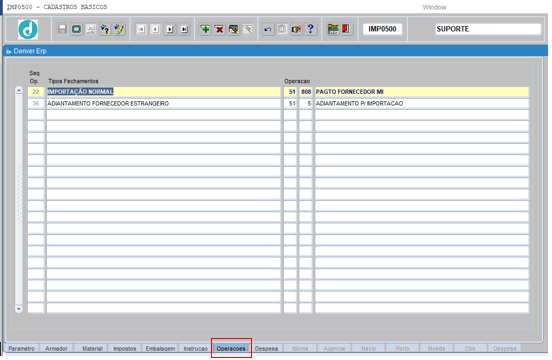Image resolution: width=552 pixels, height=360 pixels.
Task: Click ADIANTAMENTO P/ IMPORTACAO description field
Action: click(x=422, y=103)
